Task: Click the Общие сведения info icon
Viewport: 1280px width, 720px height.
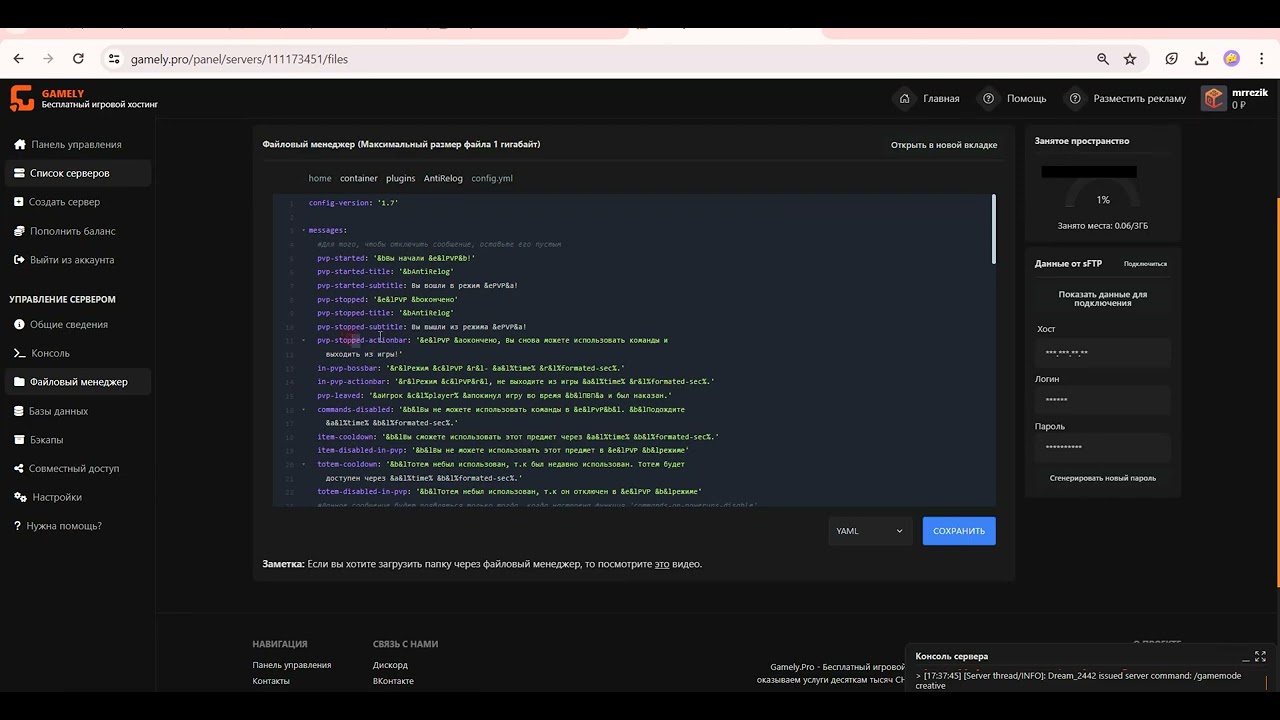Action: 20,324
